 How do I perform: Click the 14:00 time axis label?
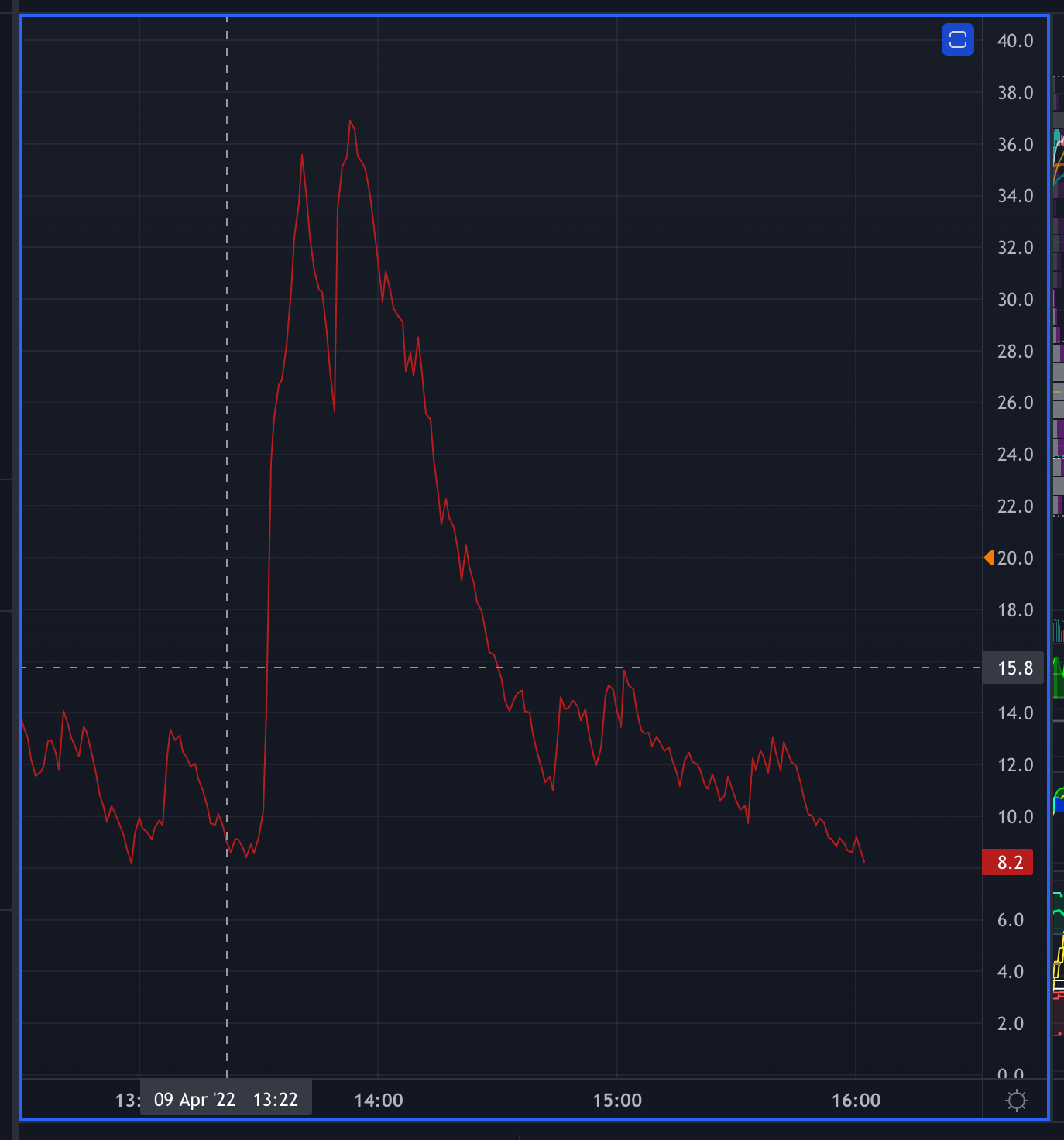[x=378, y=1100]
